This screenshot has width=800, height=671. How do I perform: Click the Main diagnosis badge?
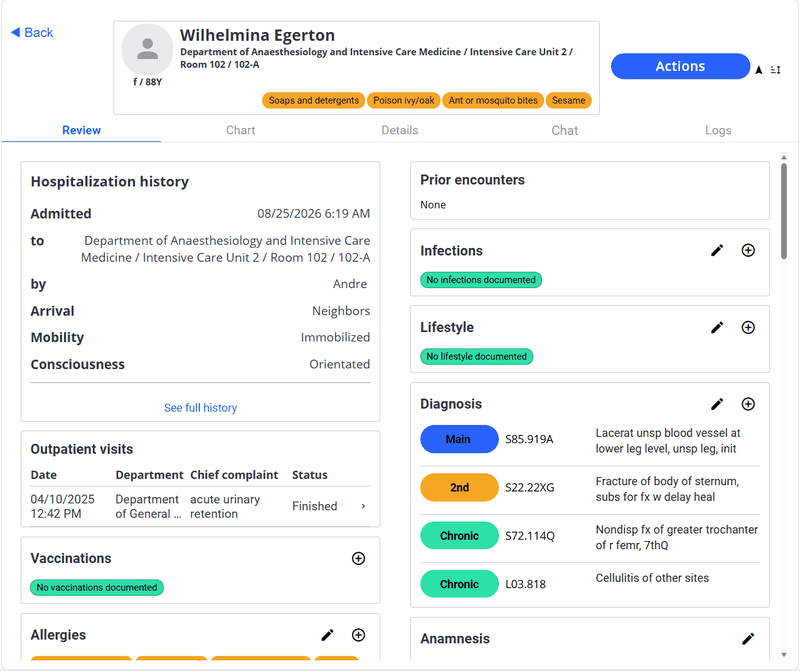pos(459,439)
